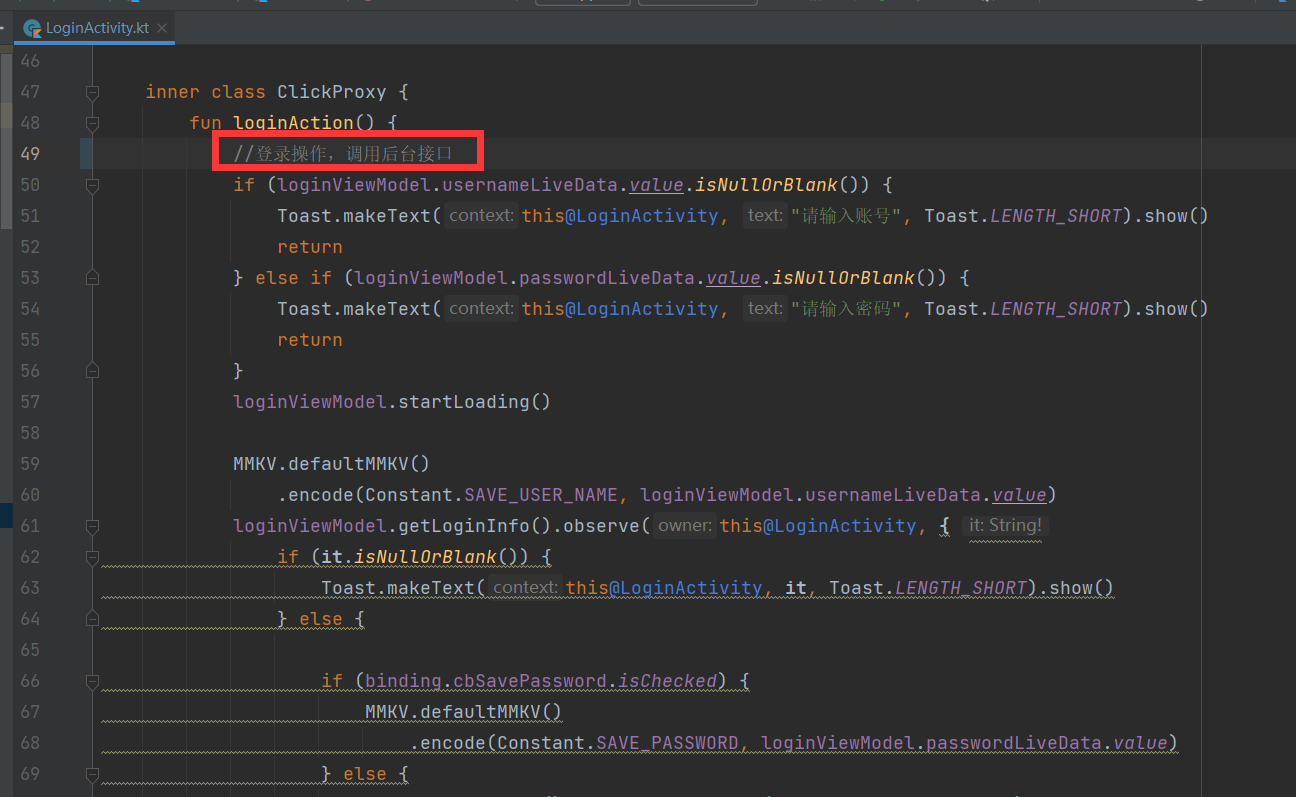Close the LoginActivity.kt editor tab
Screen dimensions: 1296x797
coord(162,28)
